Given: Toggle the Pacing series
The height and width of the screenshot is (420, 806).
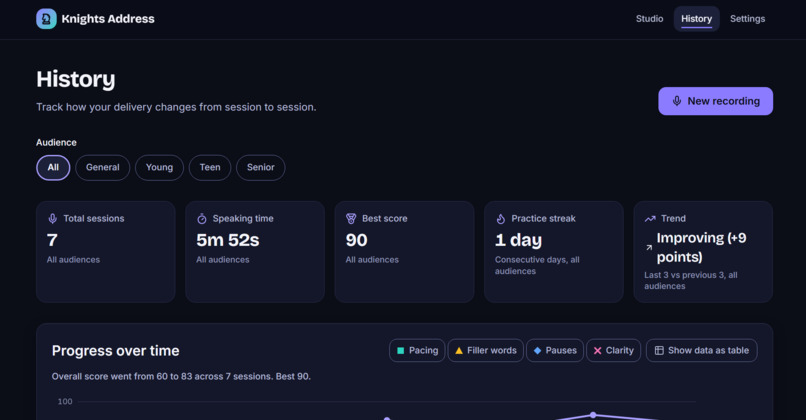Looking at the screenshot, I should tap(417, 351).
